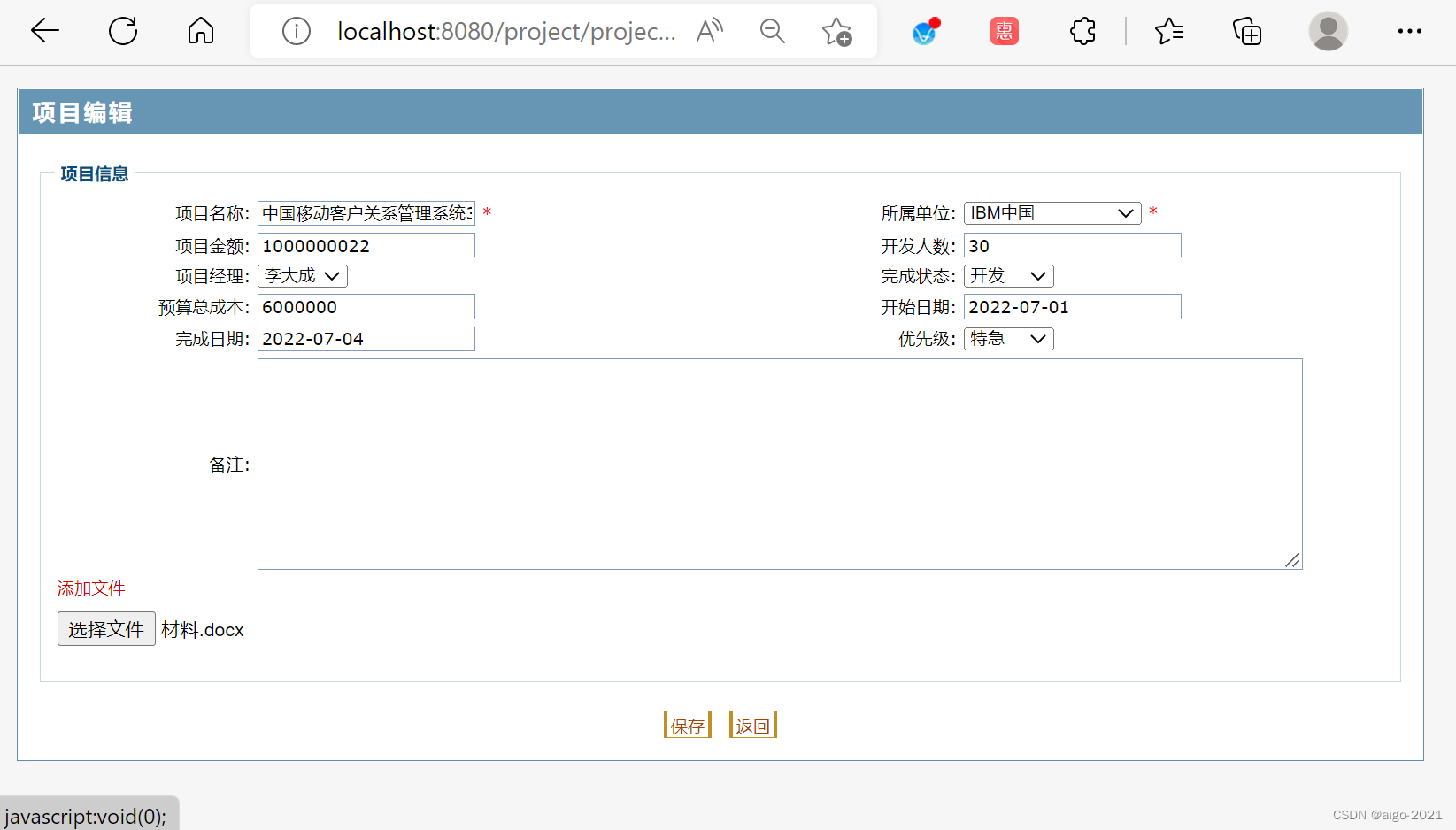Open the blue shield extension icon
The height and width of the screenshot is (830, 1456).
(x=925, y=32)
